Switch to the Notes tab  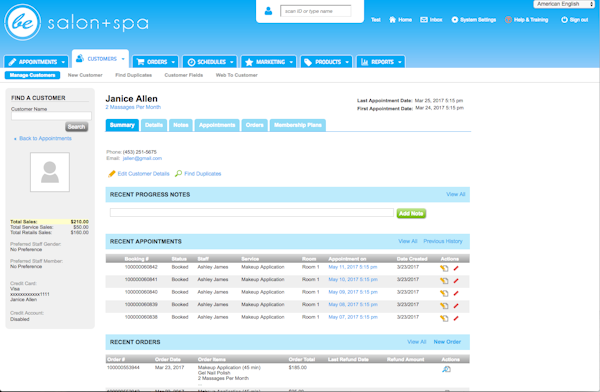[x=181, y=125]
